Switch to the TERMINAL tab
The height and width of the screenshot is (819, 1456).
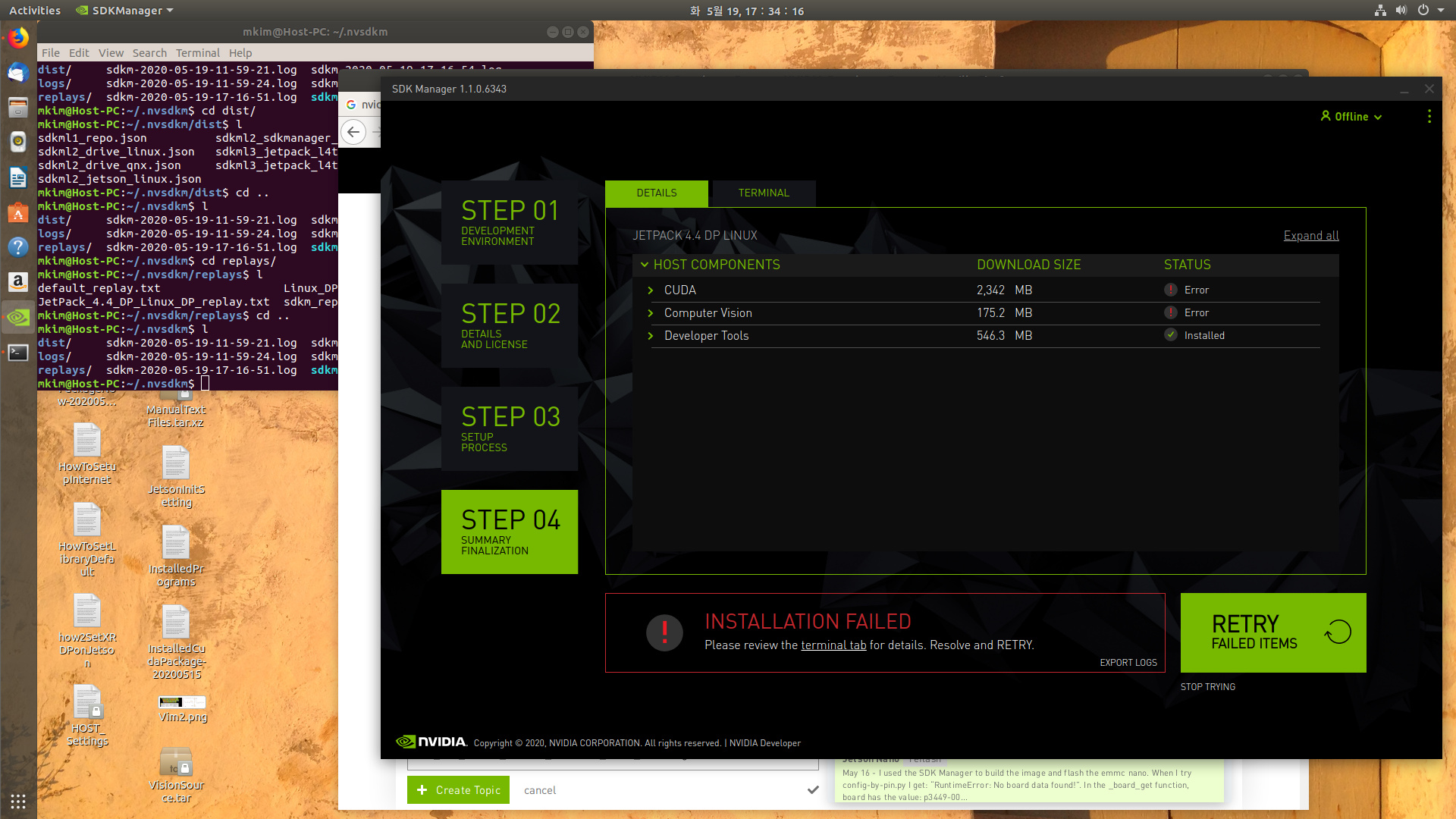point(763,193)
